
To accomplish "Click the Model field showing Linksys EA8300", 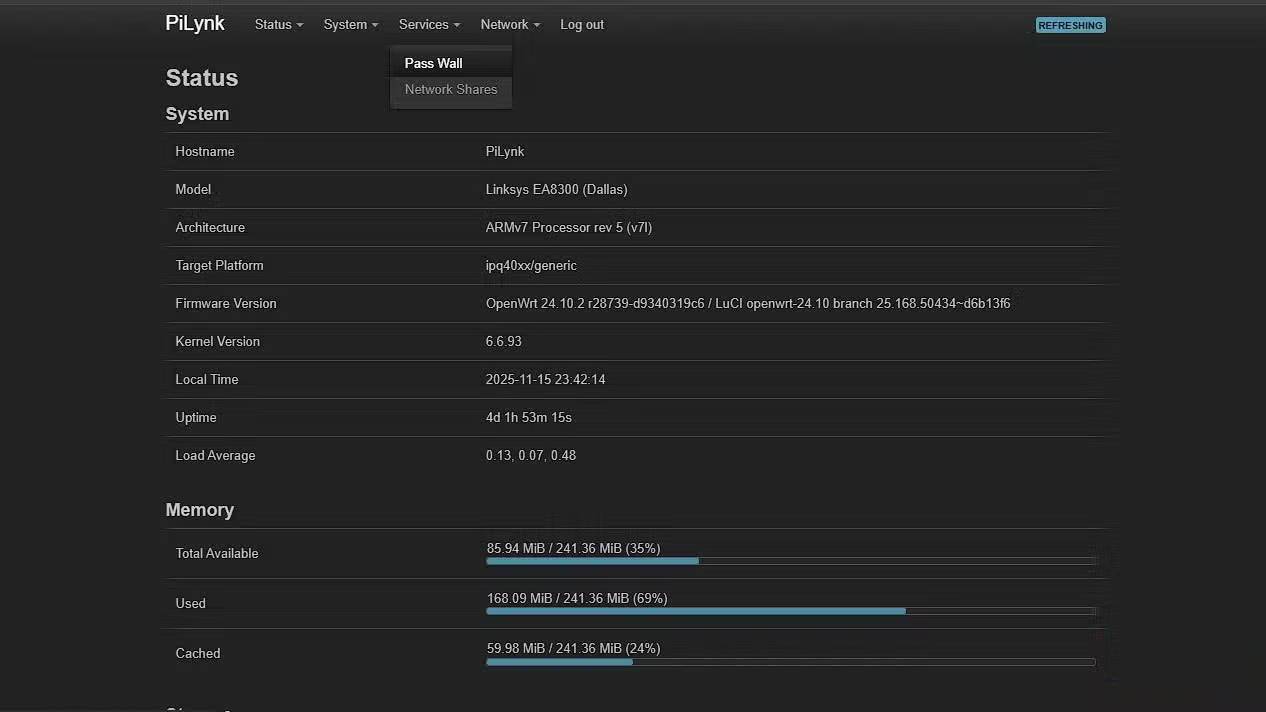I will (556, 189).
